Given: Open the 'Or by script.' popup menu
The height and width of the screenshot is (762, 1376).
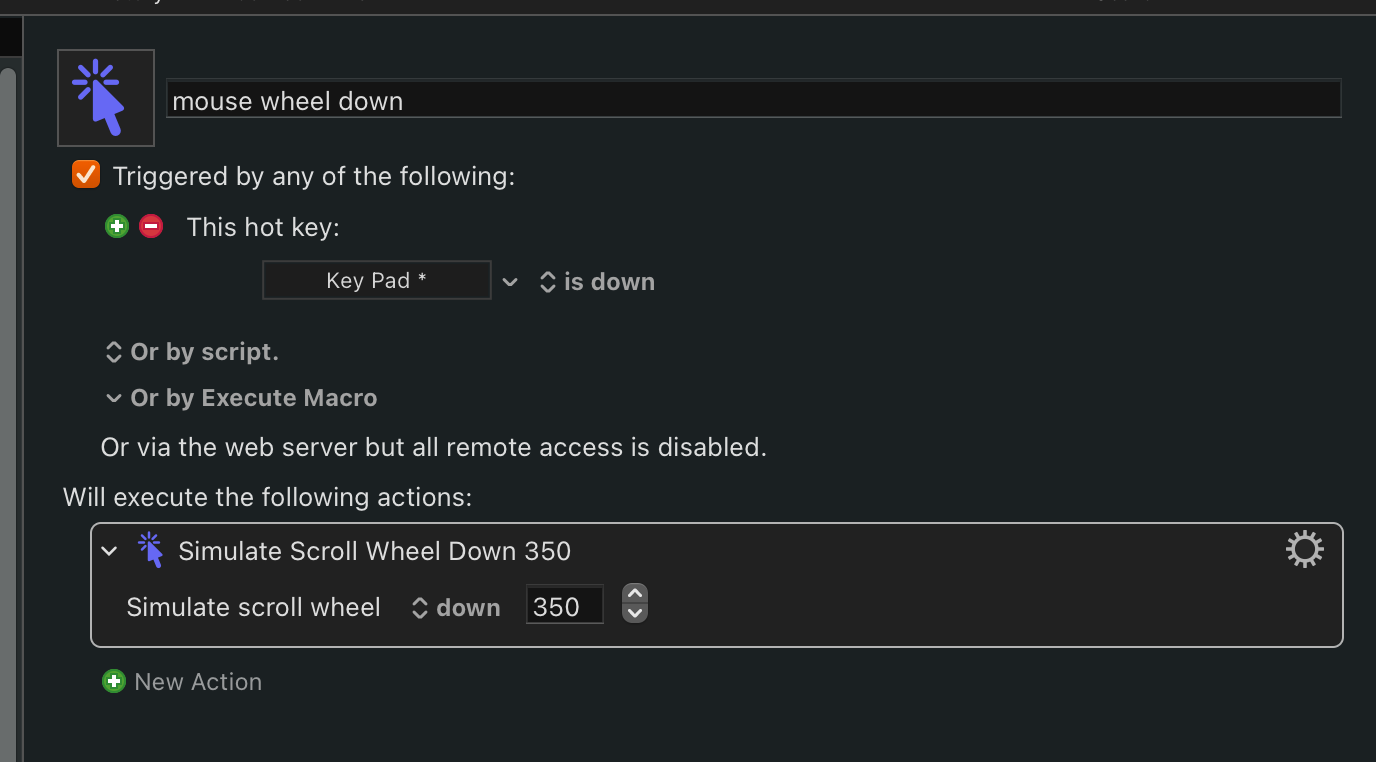Looking at the screenshot, I should tap(192, 352).
